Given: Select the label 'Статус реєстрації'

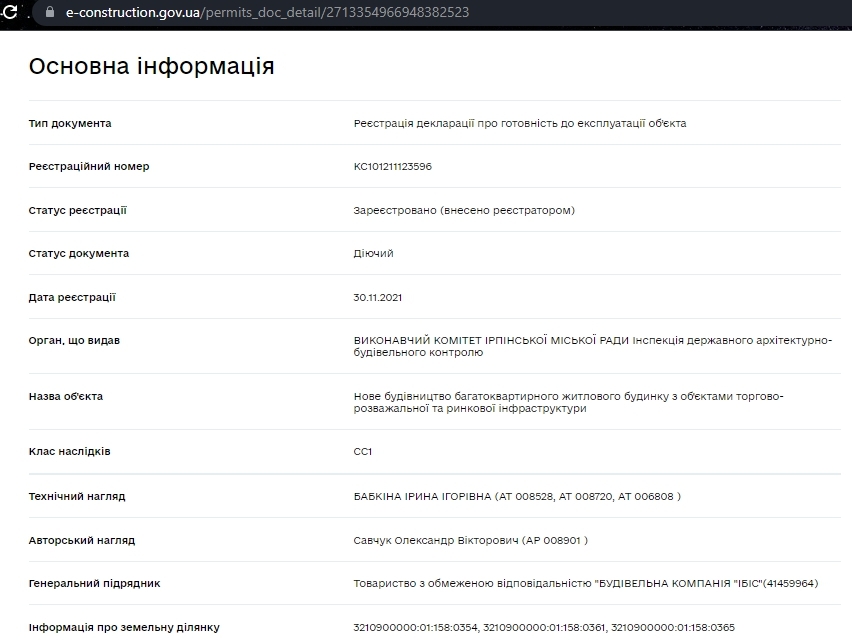Looking at the screenshot, I should pos(78,210).
